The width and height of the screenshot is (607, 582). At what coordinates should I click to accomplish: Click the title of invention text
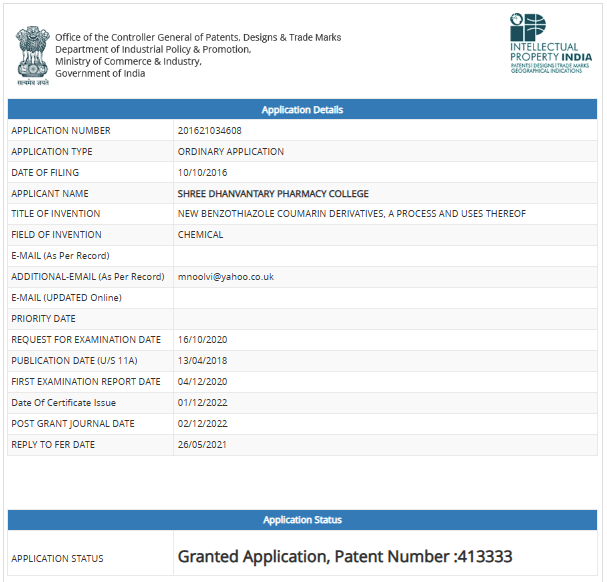coord(352,214)
